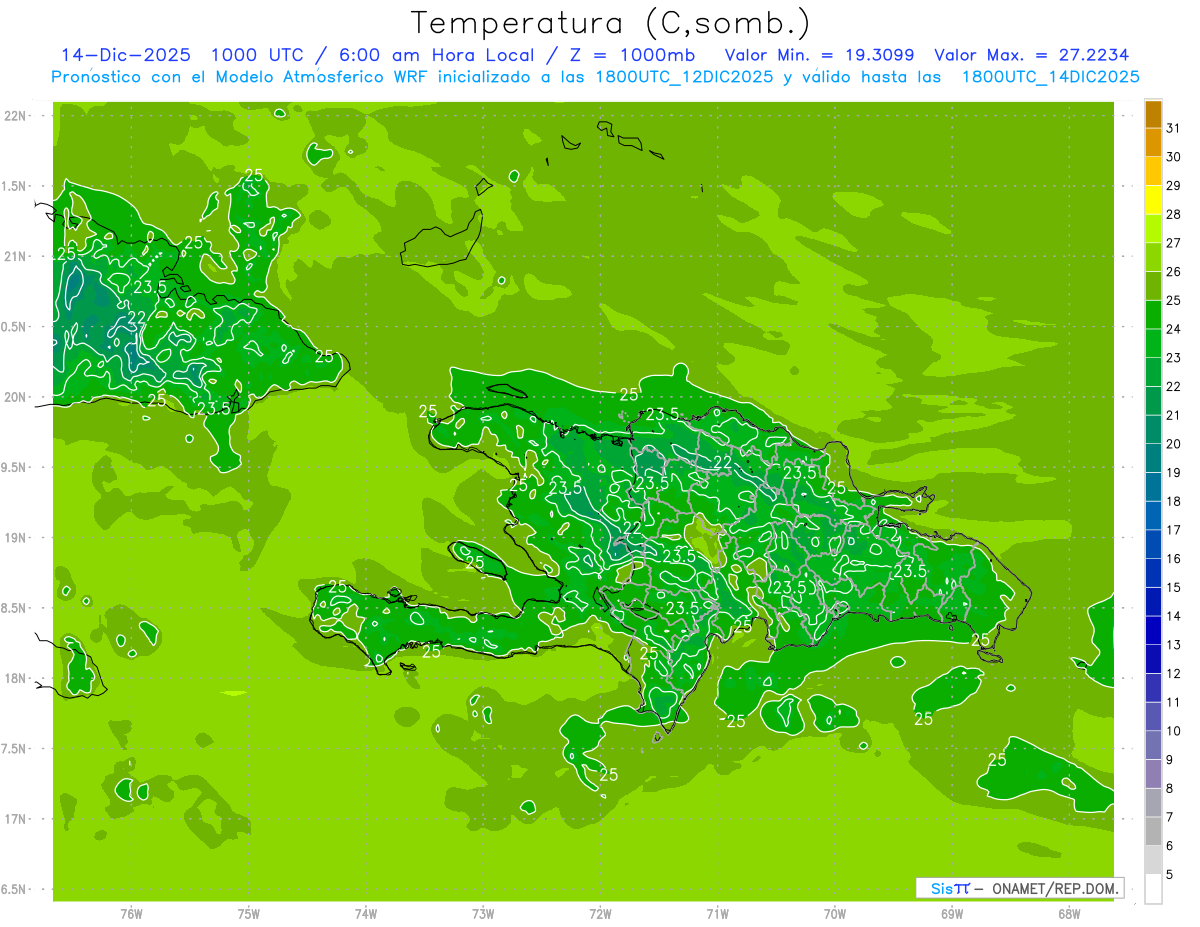Click the 'Valor Min. = 19.3099' text
Image resolution: width=1200 pixels, height=927 pixels.
click(819, 55)
